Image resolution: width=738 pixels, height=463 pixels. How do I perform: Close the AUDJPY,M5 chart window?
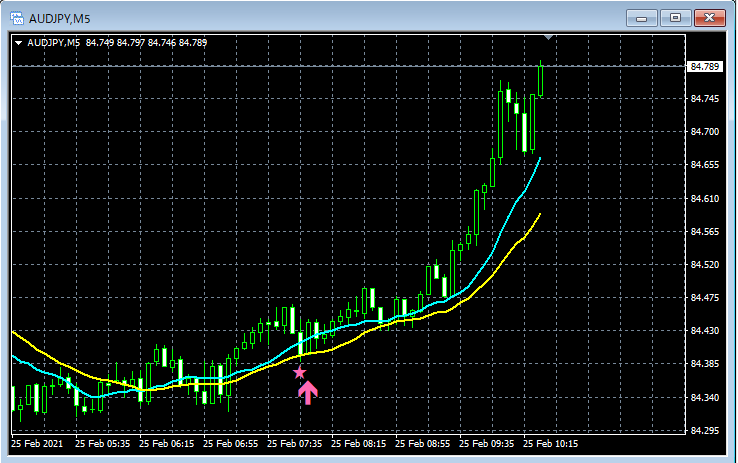point(710,18)
